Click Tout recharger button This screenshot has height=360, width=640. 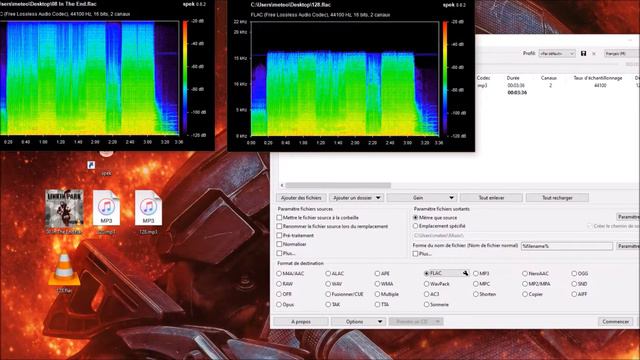[x=557, y=198]
